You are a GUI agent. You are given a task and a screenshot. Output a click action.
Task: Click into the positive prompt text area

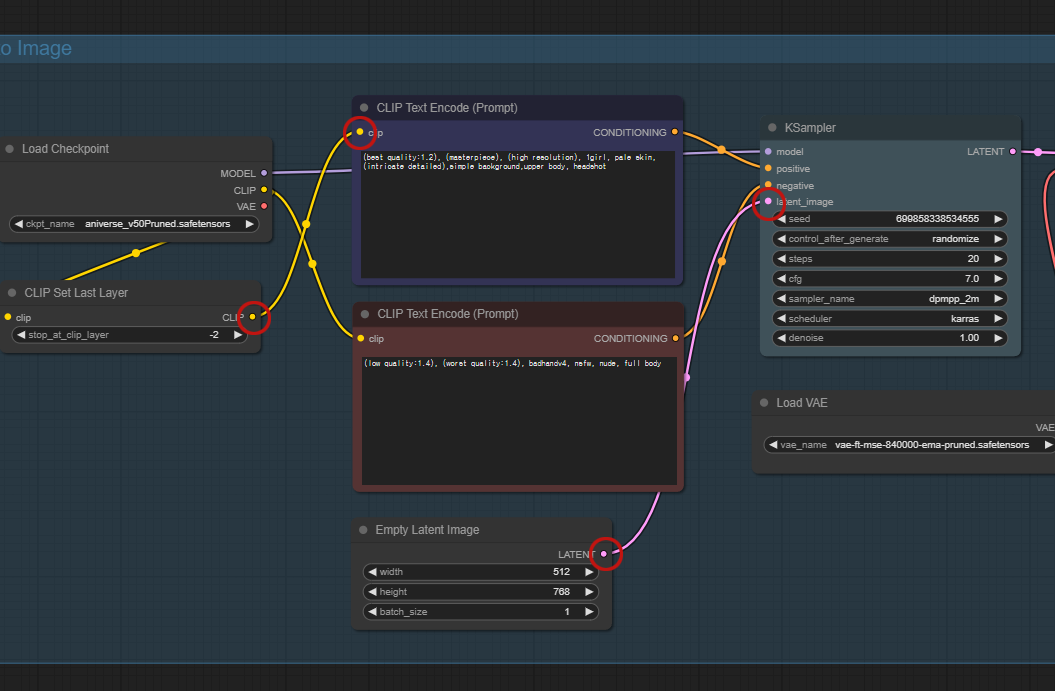[x=517, y=214]
